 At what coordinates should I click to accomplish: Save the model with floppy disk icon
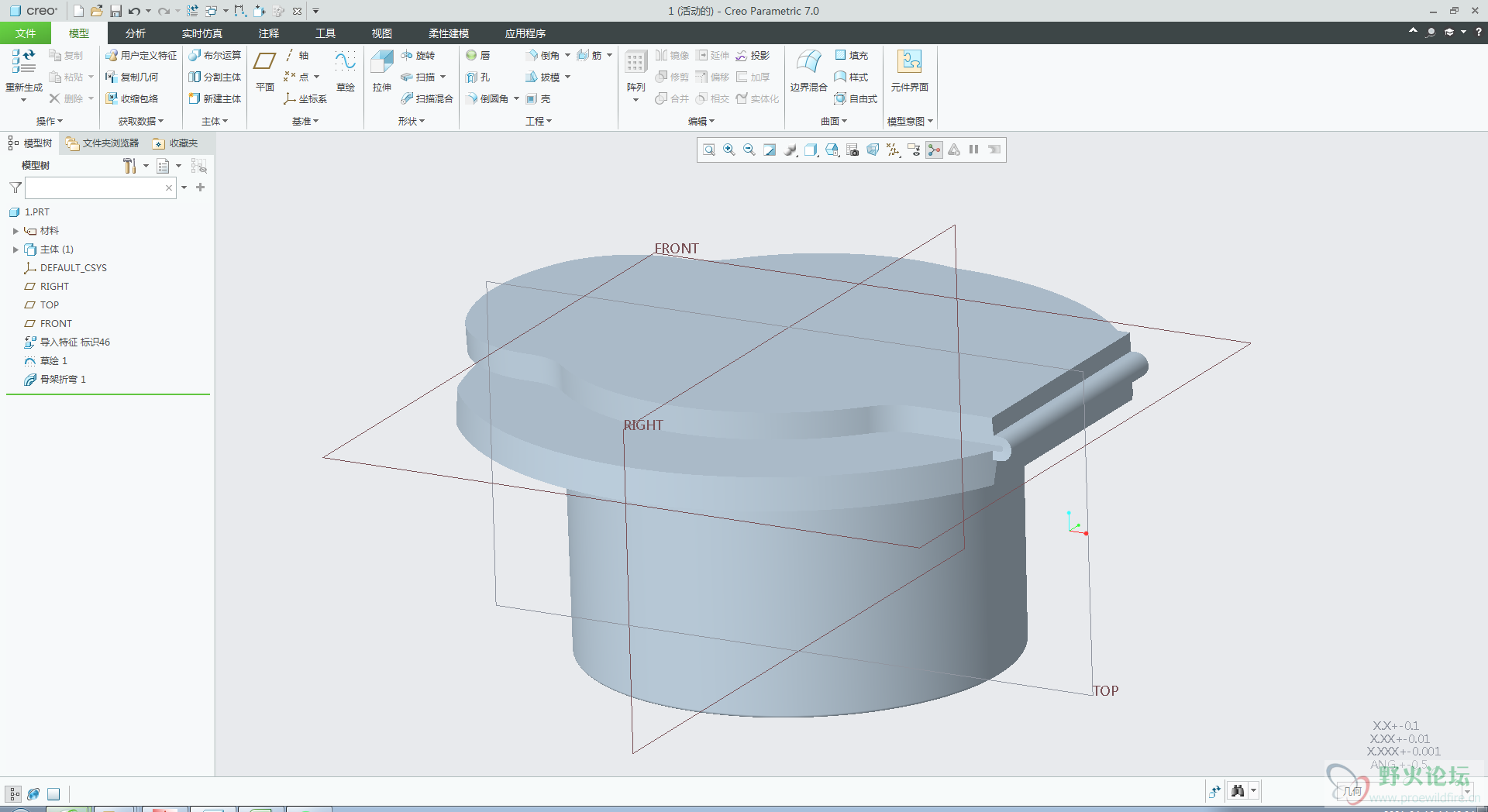point(115,11)
